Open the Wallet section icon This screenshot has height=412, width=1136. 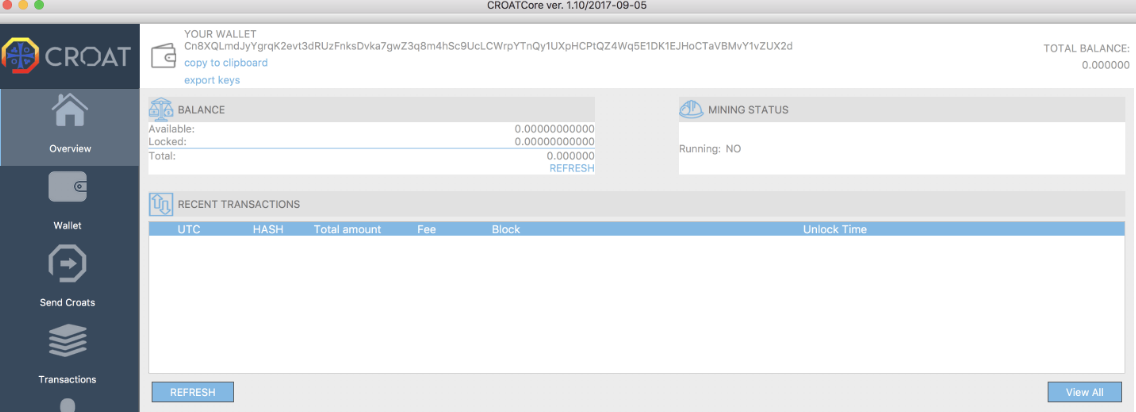coord(67,187)
